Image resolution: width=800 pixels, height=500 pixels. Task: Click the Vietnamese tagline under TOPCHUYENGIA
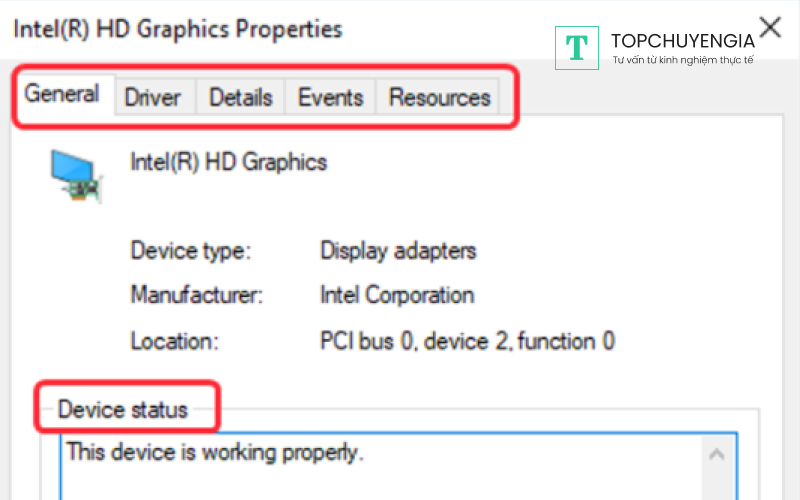(682, 60)
